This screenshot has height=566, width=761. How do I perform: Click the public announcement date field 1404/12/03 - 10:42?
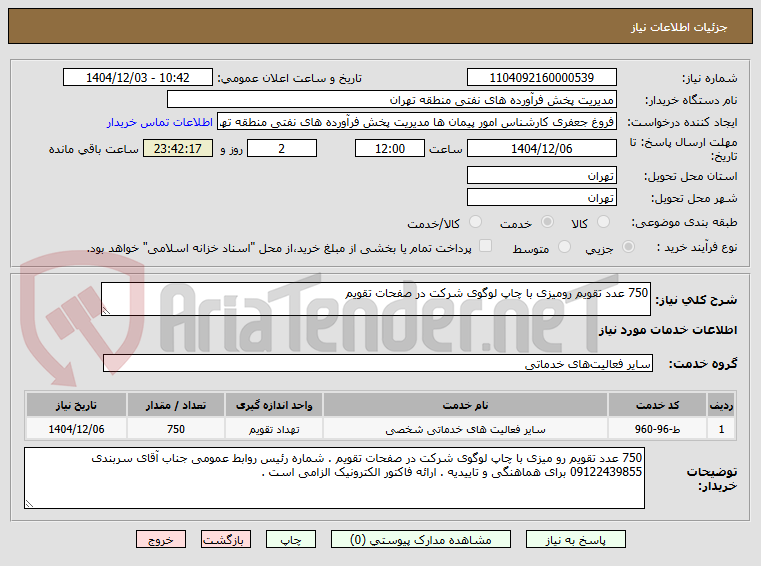(x=138, y=78)
